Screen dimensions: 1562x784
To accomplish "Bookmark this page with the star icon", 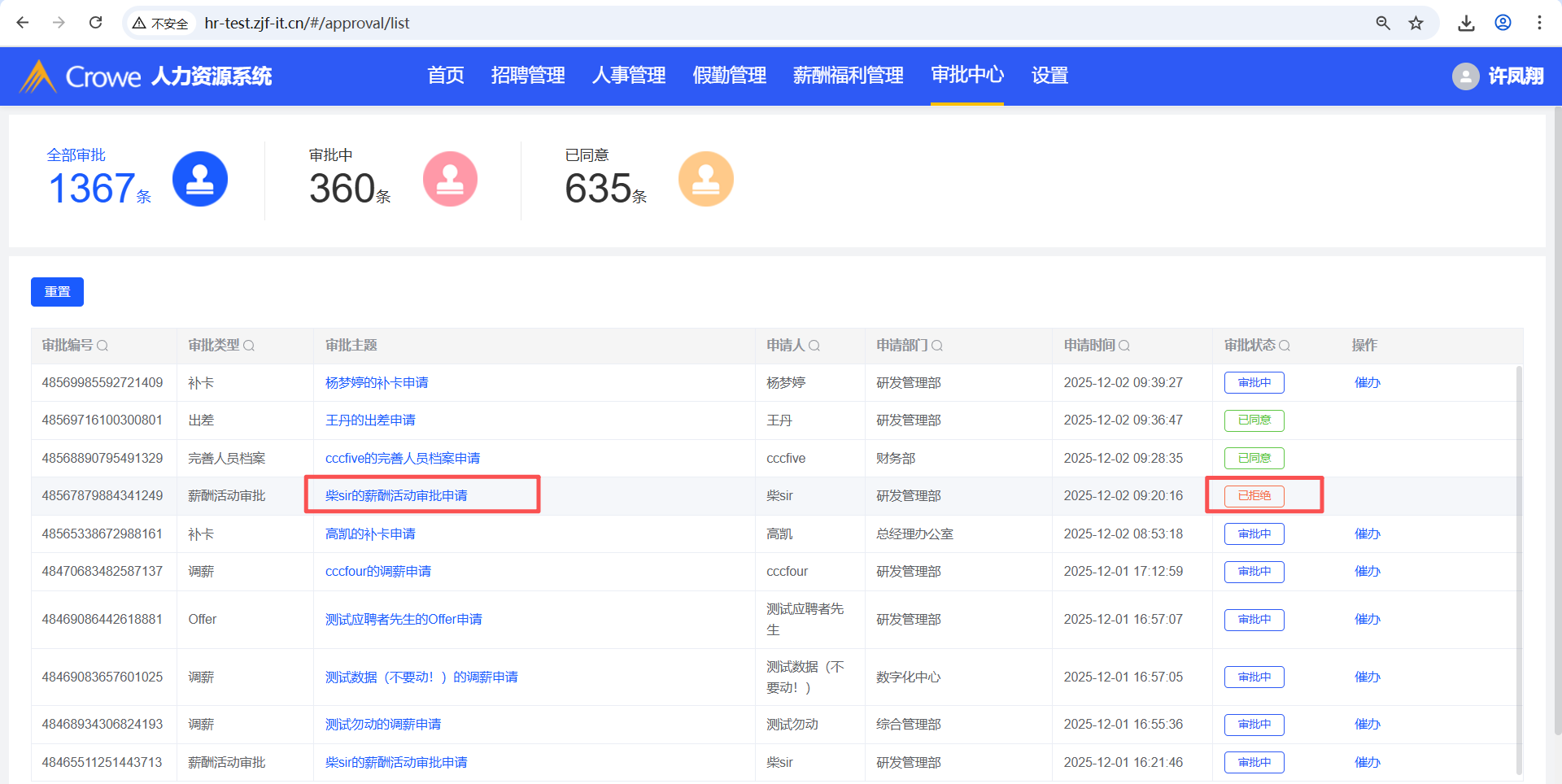I will (1416, 23).
